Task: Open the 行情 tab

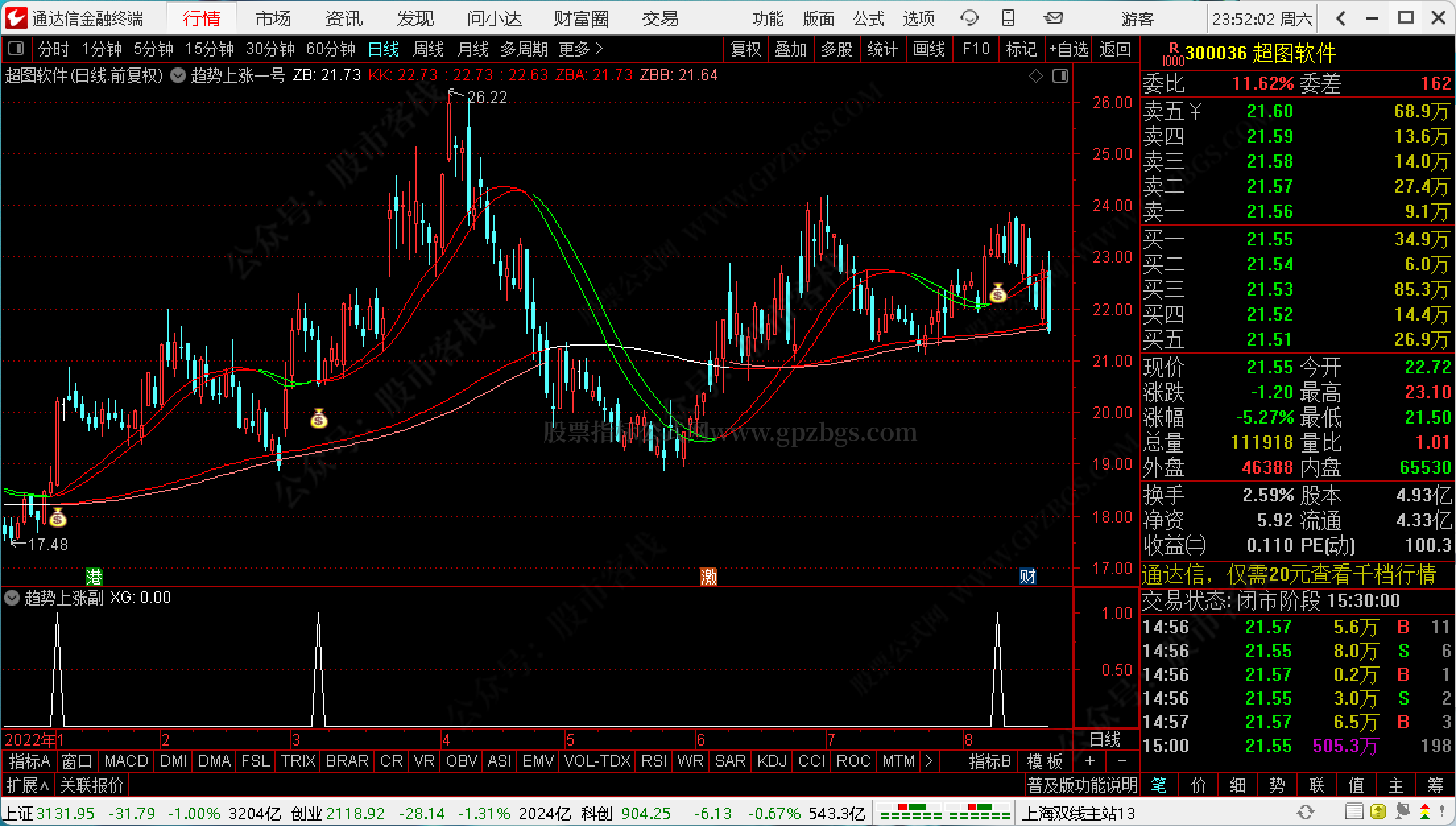Action: [x=201, y=18]
